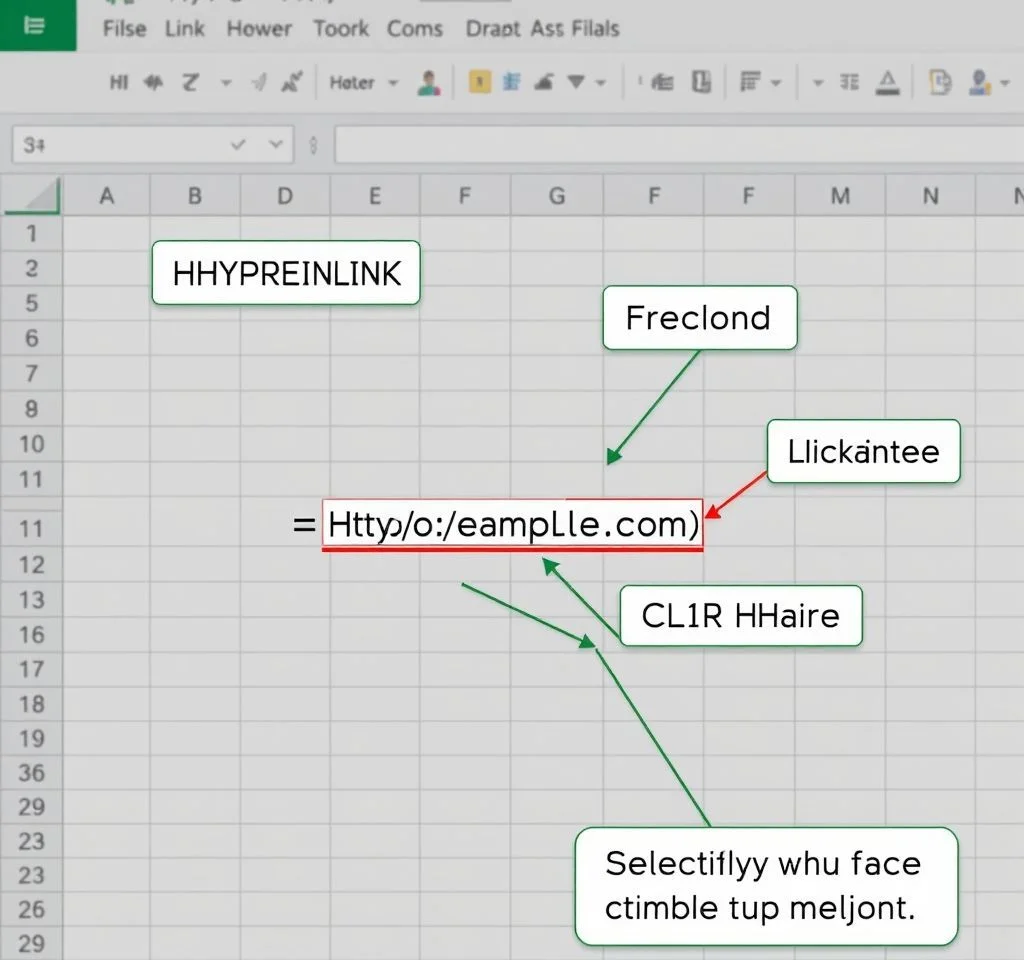Viewport: 1024px width, 960px height.
Task: Open the Toork menu
Action: pyautogui.click(x=341, y=28)
